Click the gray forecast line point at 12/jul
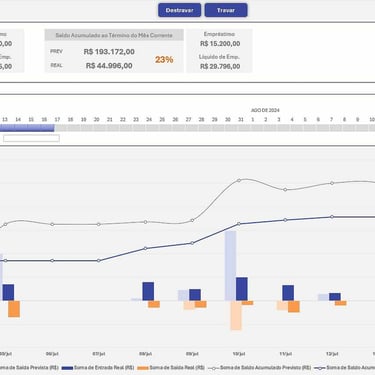The width and height of the screenshot is (375, 375). (x=332, y=183)
